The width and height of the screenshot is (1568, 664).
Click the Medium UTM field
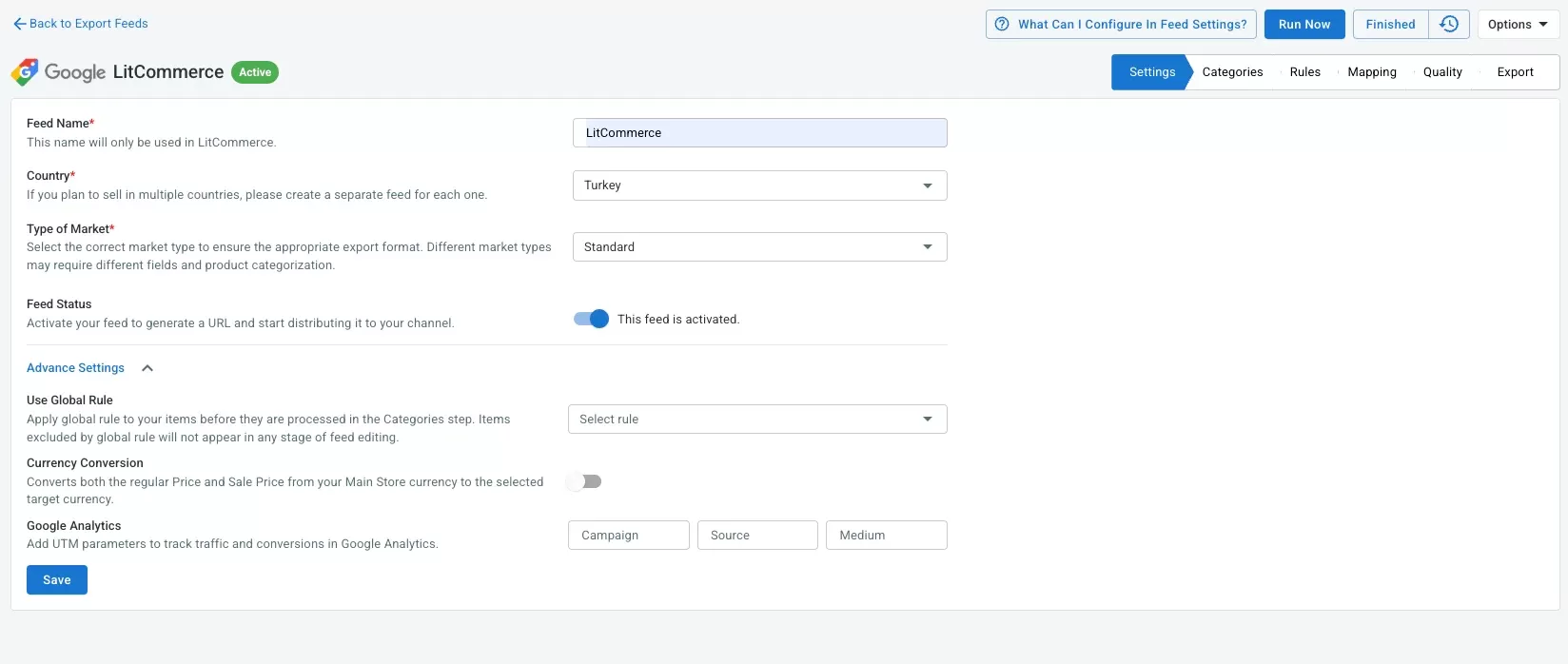tap(886, 536)
